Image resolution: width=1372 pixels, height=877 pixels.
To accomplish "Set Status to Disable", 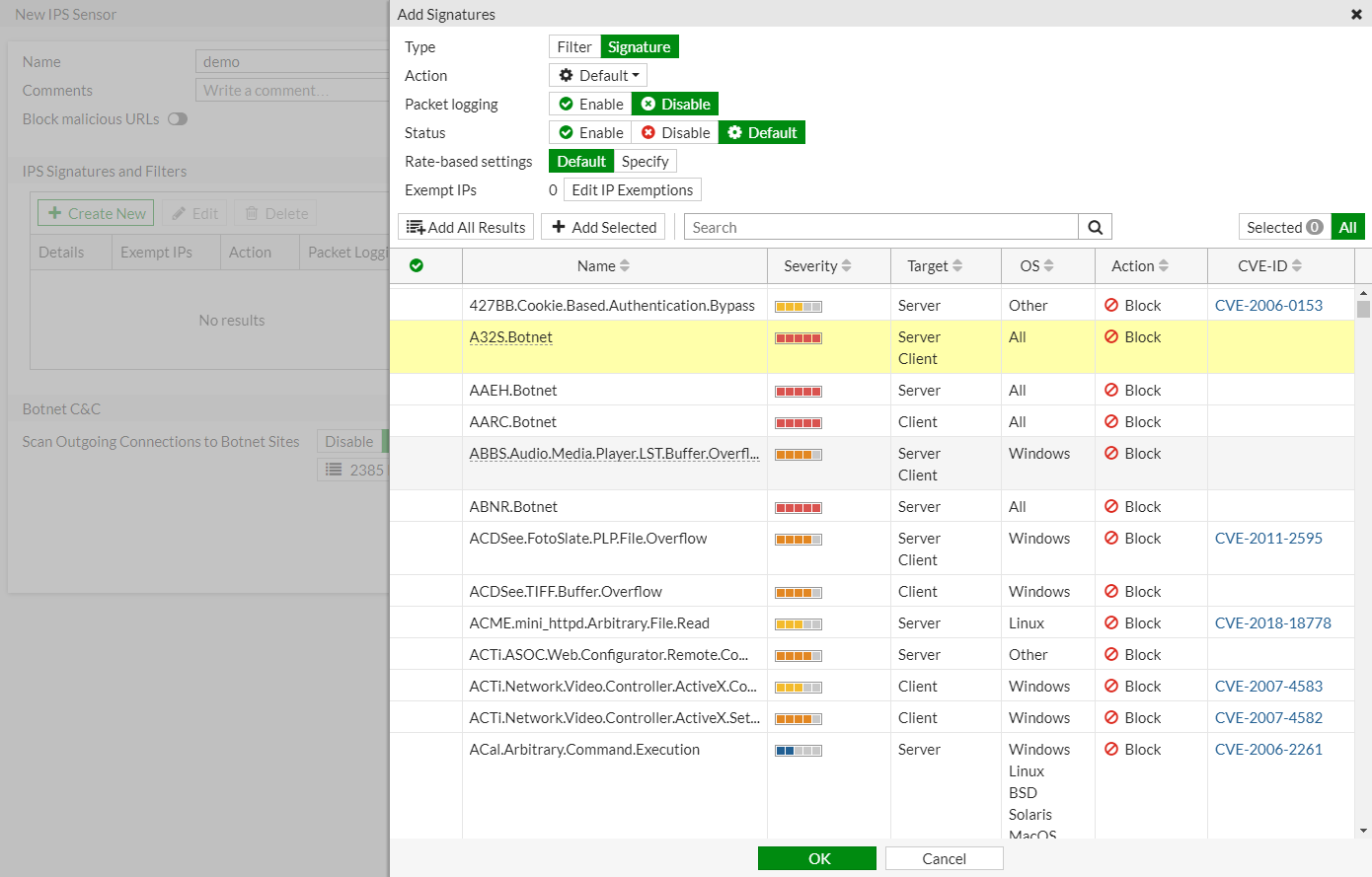I will point(675,133).
